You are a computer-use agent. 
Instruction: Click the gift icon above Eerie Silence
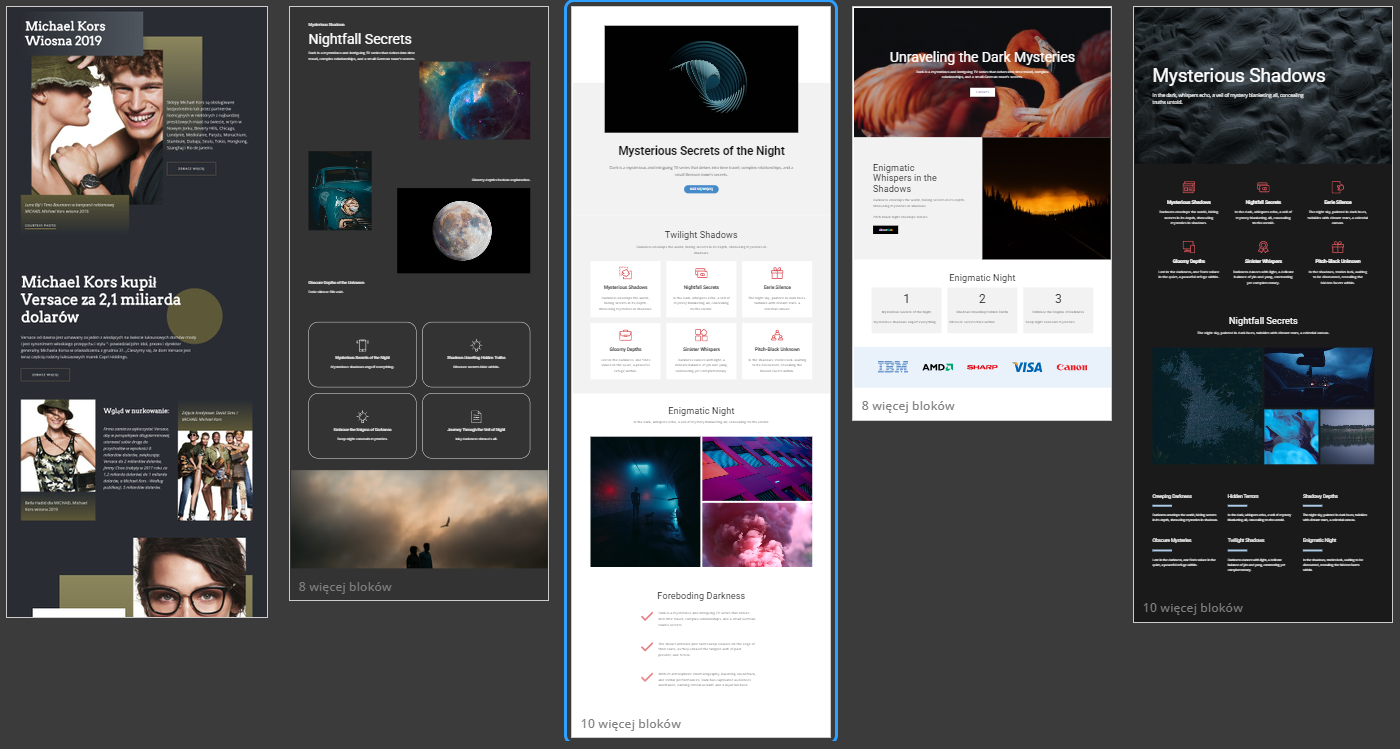(x=775, y=273)
